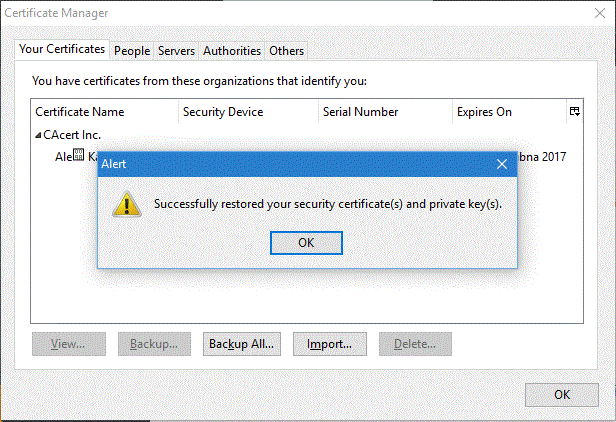Open the Servers tab

[x=176, y=51]
